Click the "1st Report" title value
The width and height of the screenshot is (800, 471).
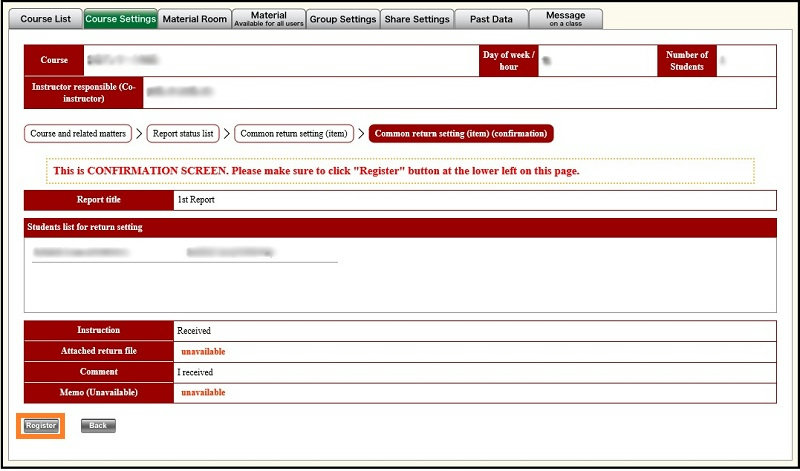pyautogui.click(x=196, y=200)
